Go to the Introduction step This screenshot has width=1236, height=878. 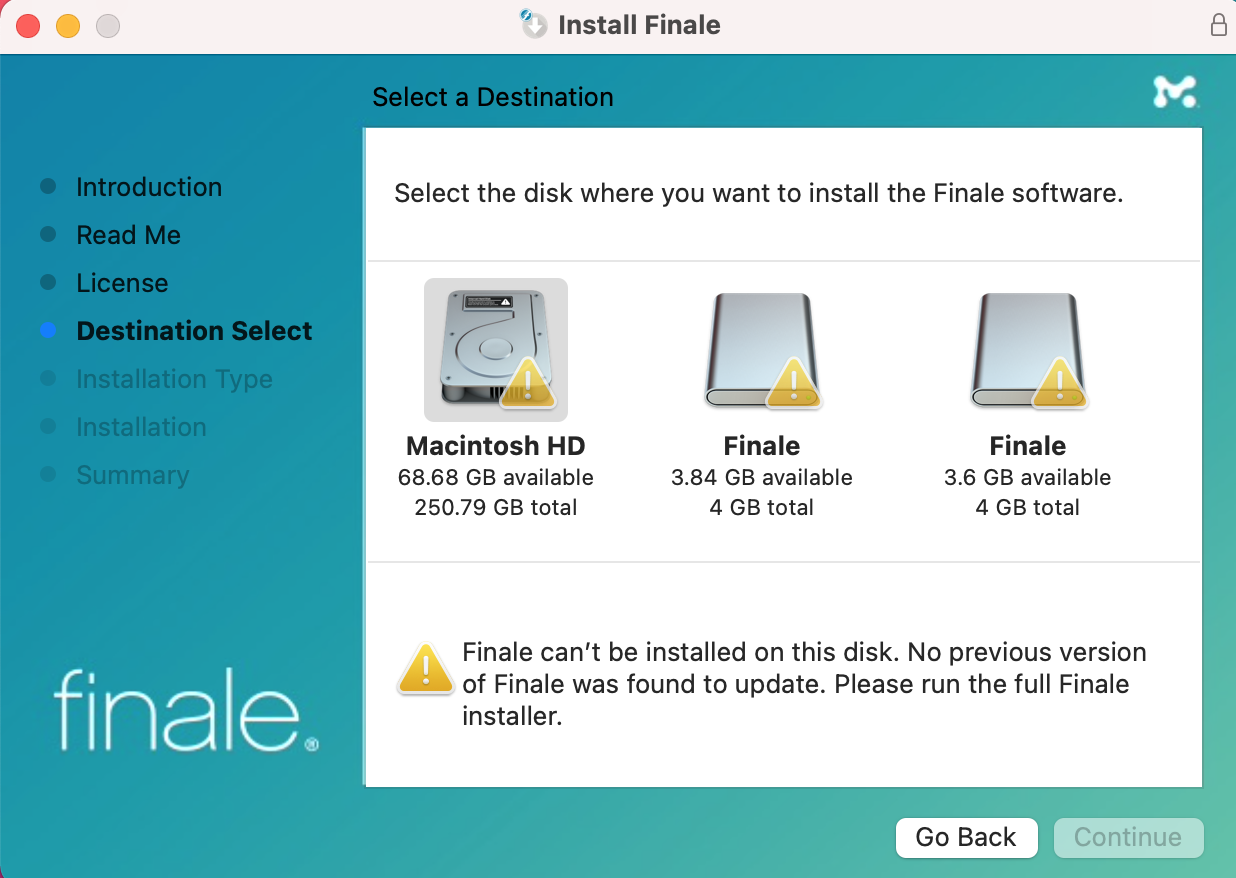tap(149, 187)
